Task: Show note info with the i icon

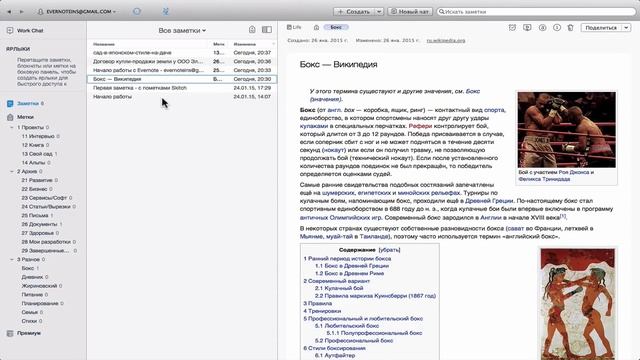Action: coord(557,28)
